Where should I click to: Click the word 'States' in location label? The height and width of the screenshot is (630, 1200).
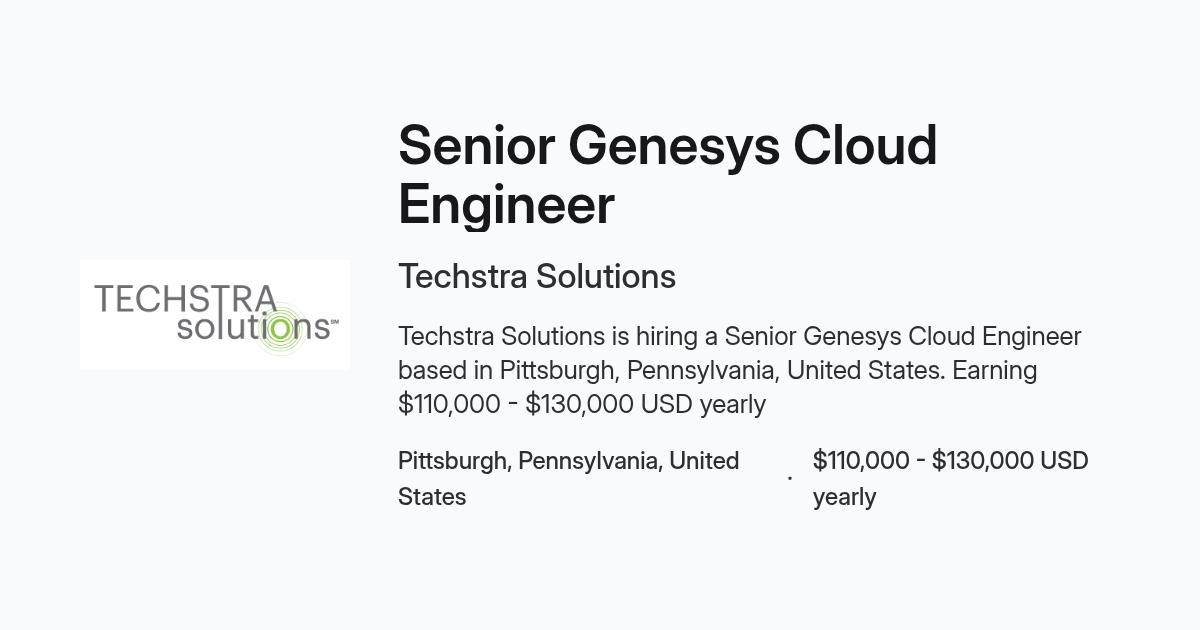432,497
